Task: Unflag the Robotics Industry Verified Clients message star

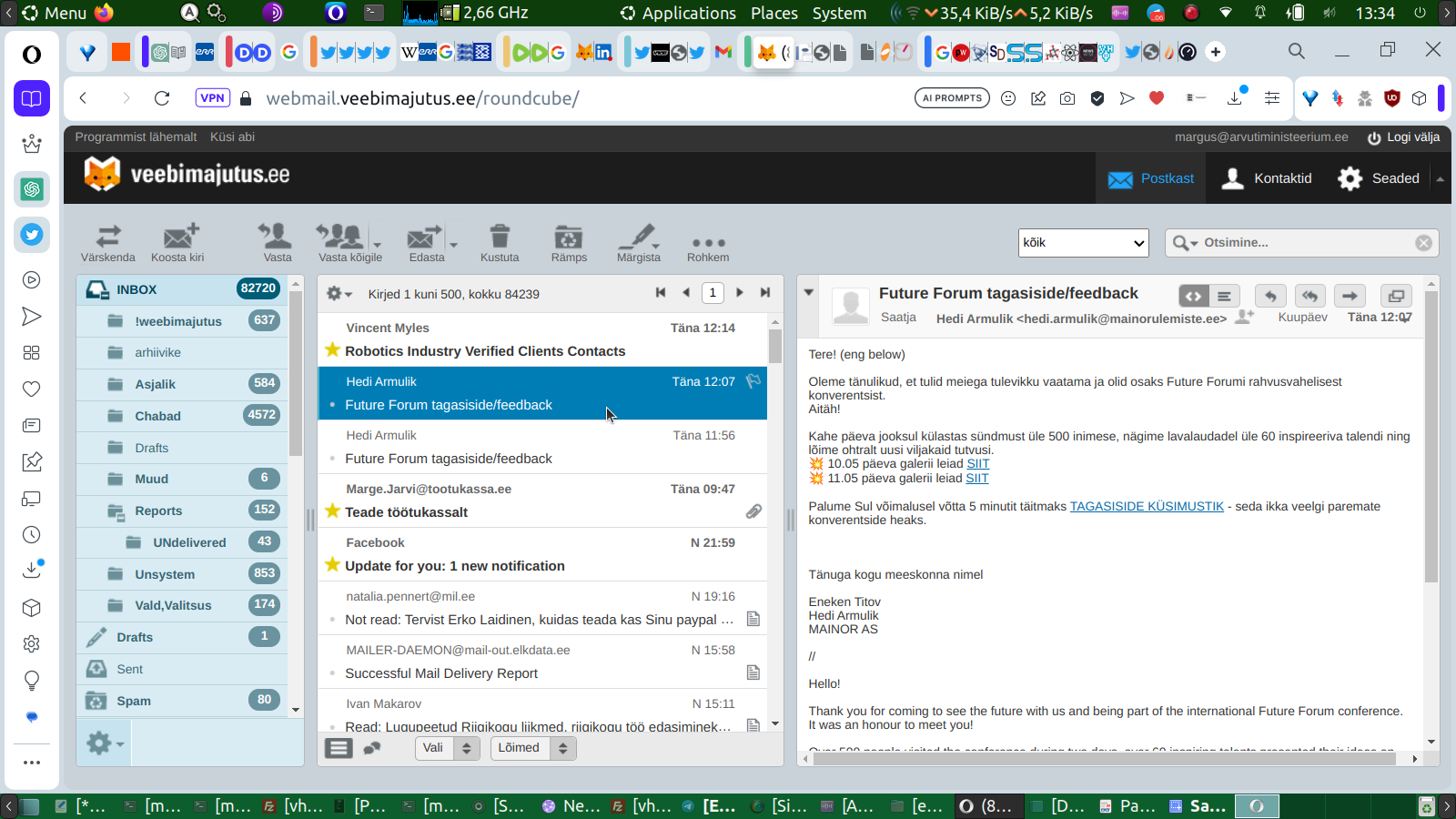Action: coord(332,350)
